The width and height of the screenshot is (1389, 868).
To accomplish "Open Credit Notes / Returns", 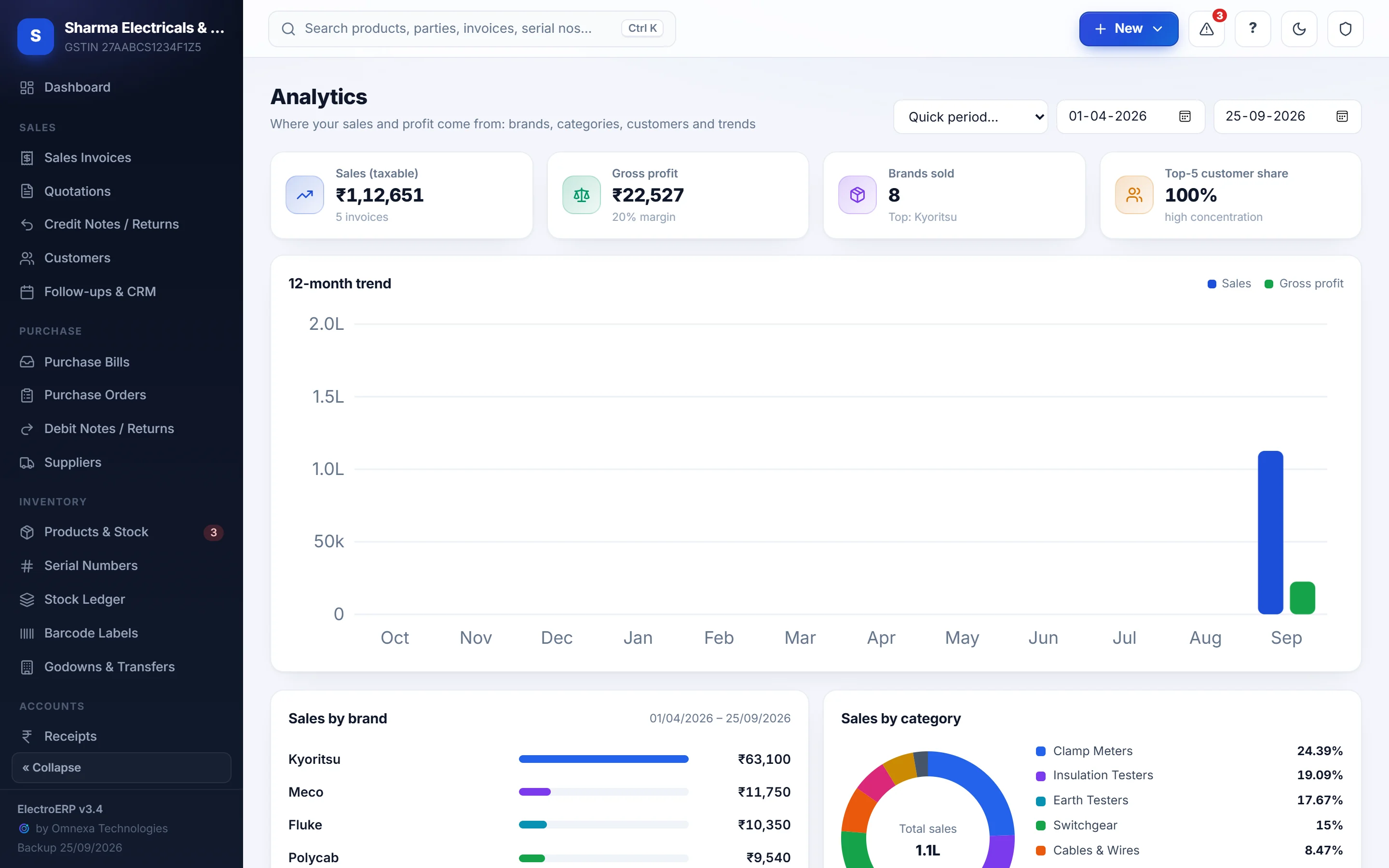I will 121,224.
